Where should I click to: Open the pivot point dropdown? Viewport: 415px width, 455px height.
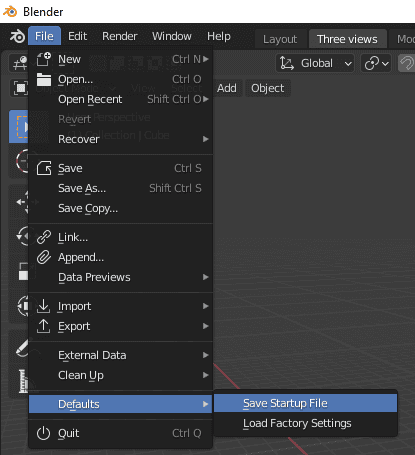[x=376, y=63]
